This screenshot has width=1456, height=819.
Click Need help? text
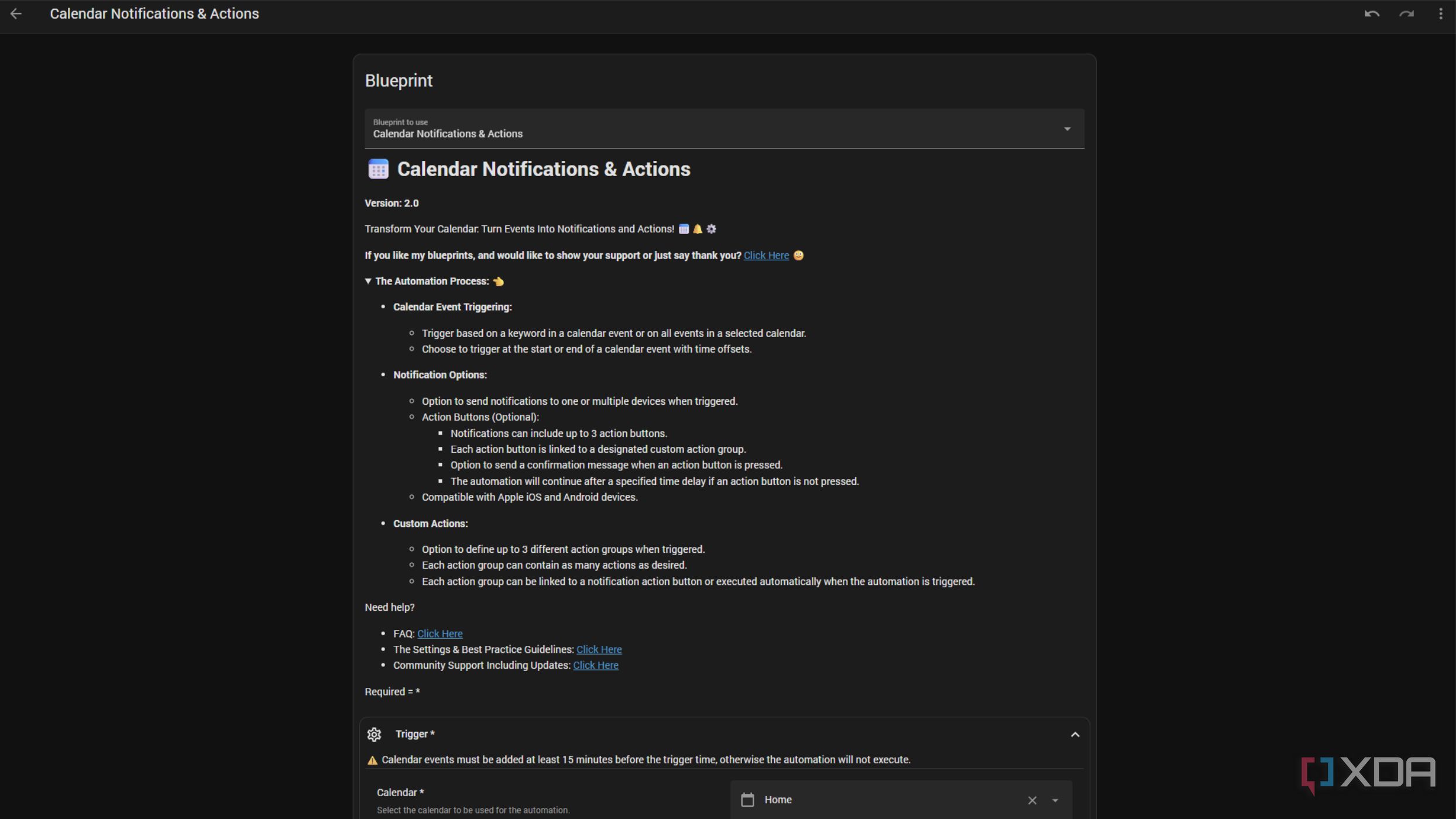(x=390, y=608)
